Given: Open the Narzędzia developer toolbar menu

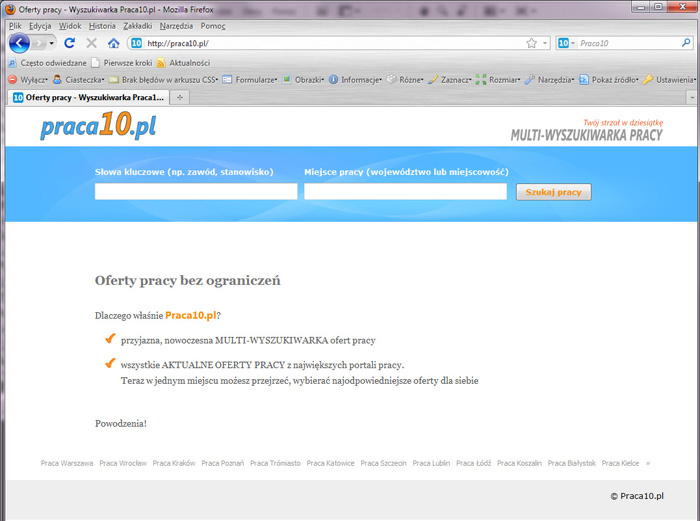Looking at the screenshot, I should (550, 80).
